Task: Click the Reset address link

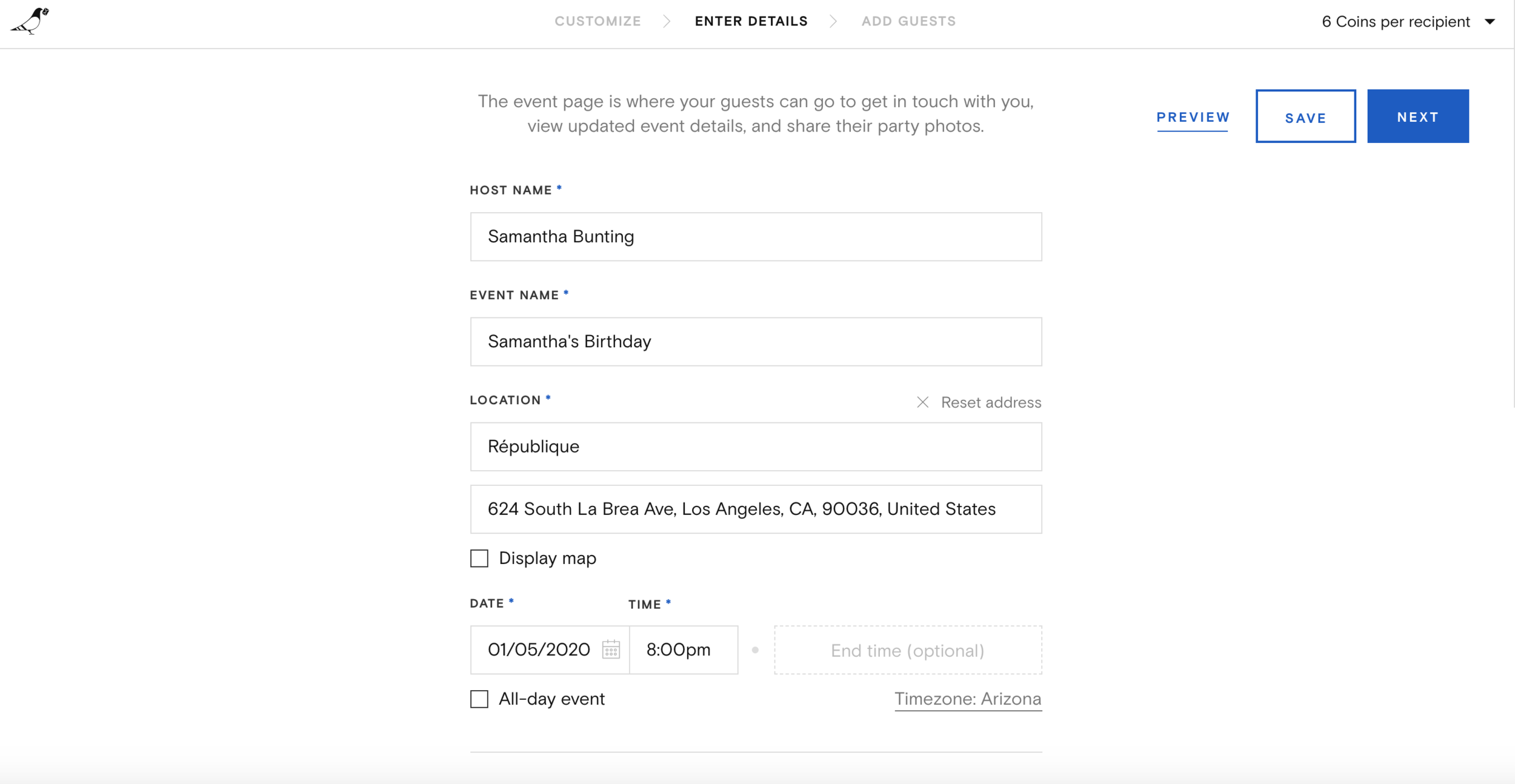Action: coord(990,402)
